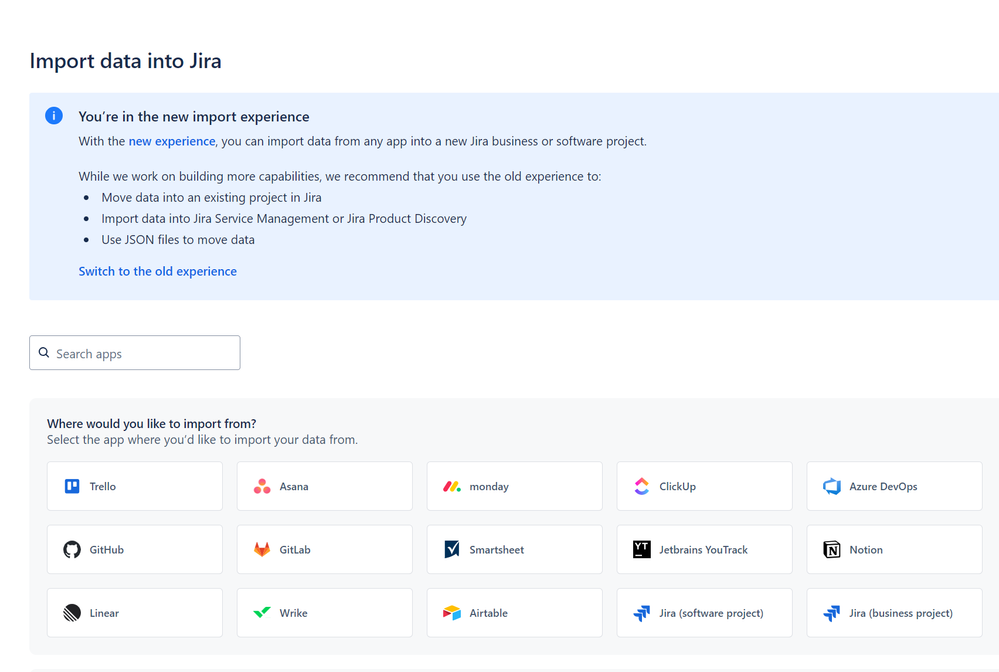Click the search magnifier icon
This screenshot has width=999, height=672.
44,353
